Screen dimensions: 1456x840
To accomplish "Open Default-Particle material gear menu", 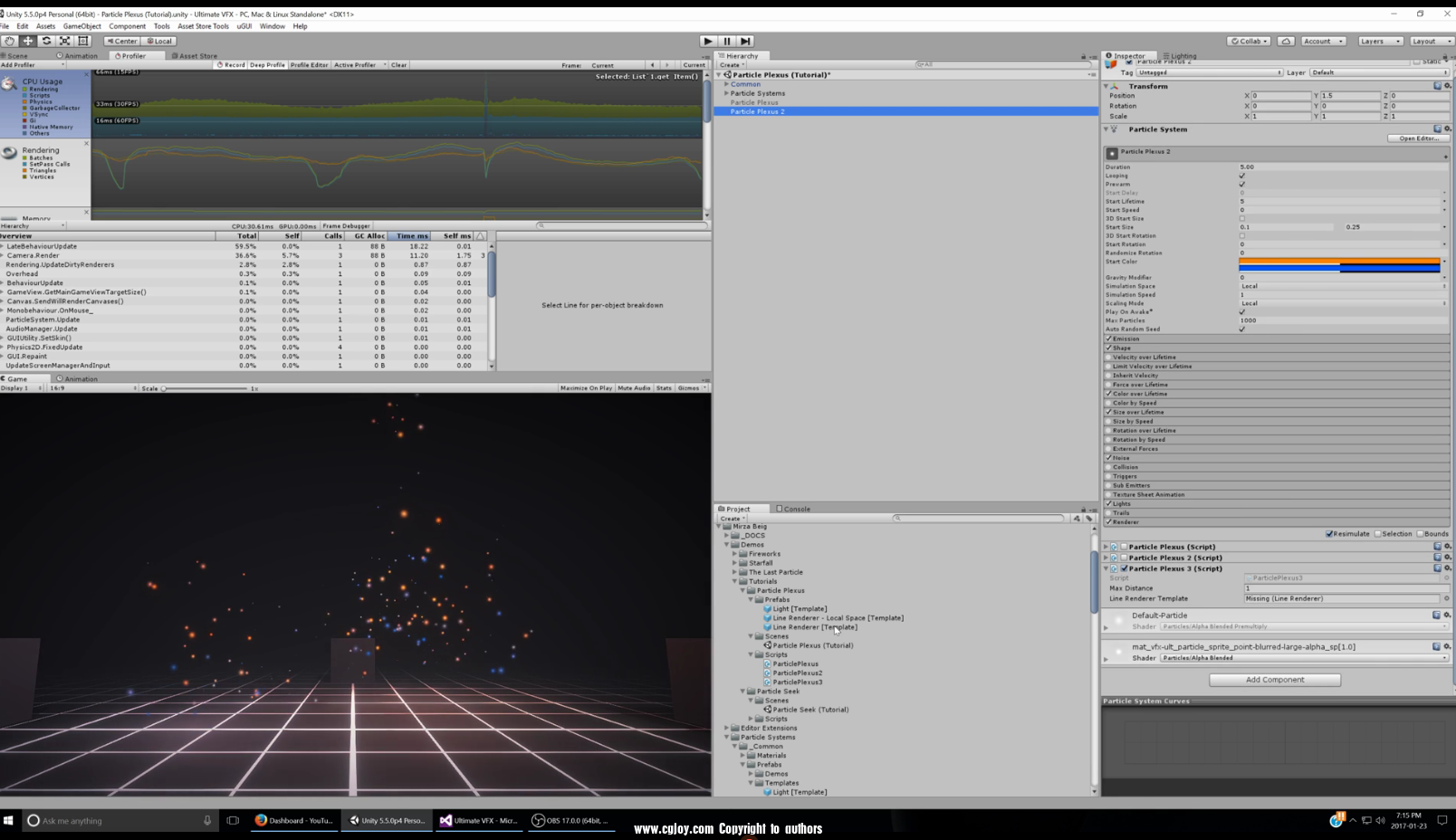I will [x=1447, y=615].
